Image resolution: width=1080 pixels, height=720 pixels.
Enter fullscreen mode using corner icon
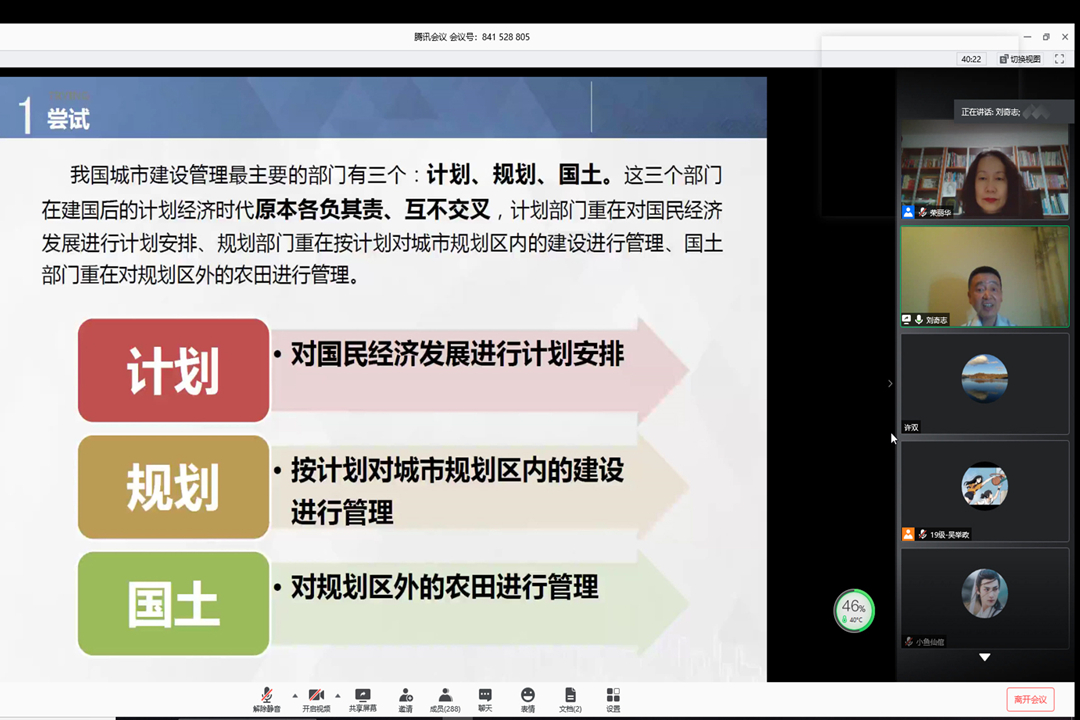[1059, 59]
